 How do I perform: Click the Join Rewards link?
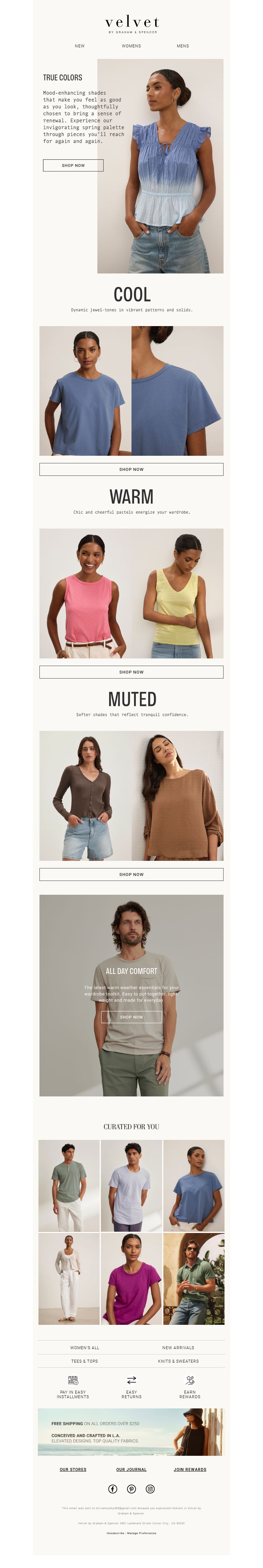(x=190, y=1469)
